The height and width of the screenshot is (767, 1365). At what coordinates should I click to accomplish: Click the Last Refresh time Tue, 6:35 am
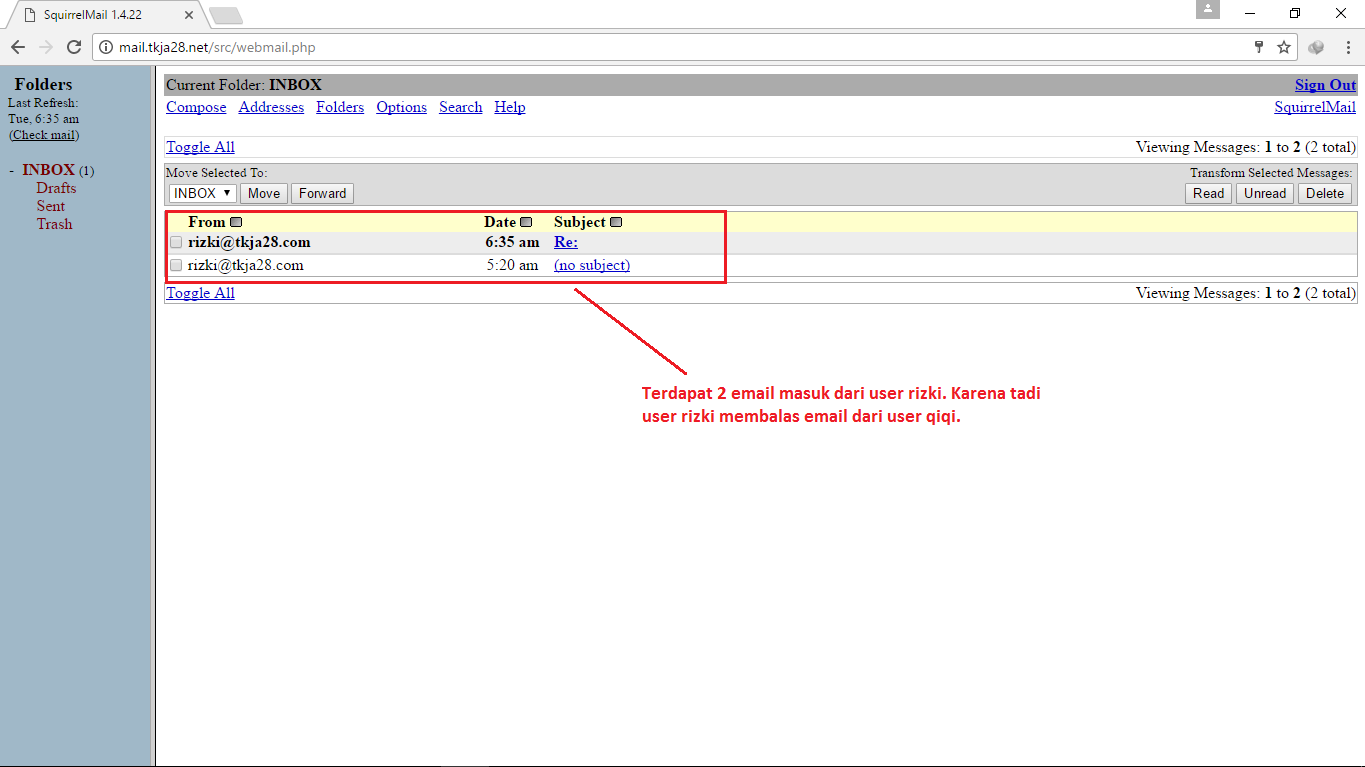(43, 119)
